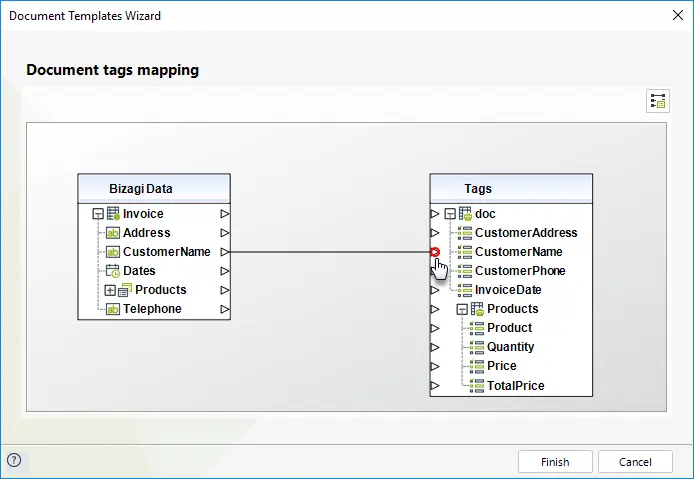Click the Tags panel header
Image resolution: width=694 pixels, height=479 pixels.
click(511, 189)
